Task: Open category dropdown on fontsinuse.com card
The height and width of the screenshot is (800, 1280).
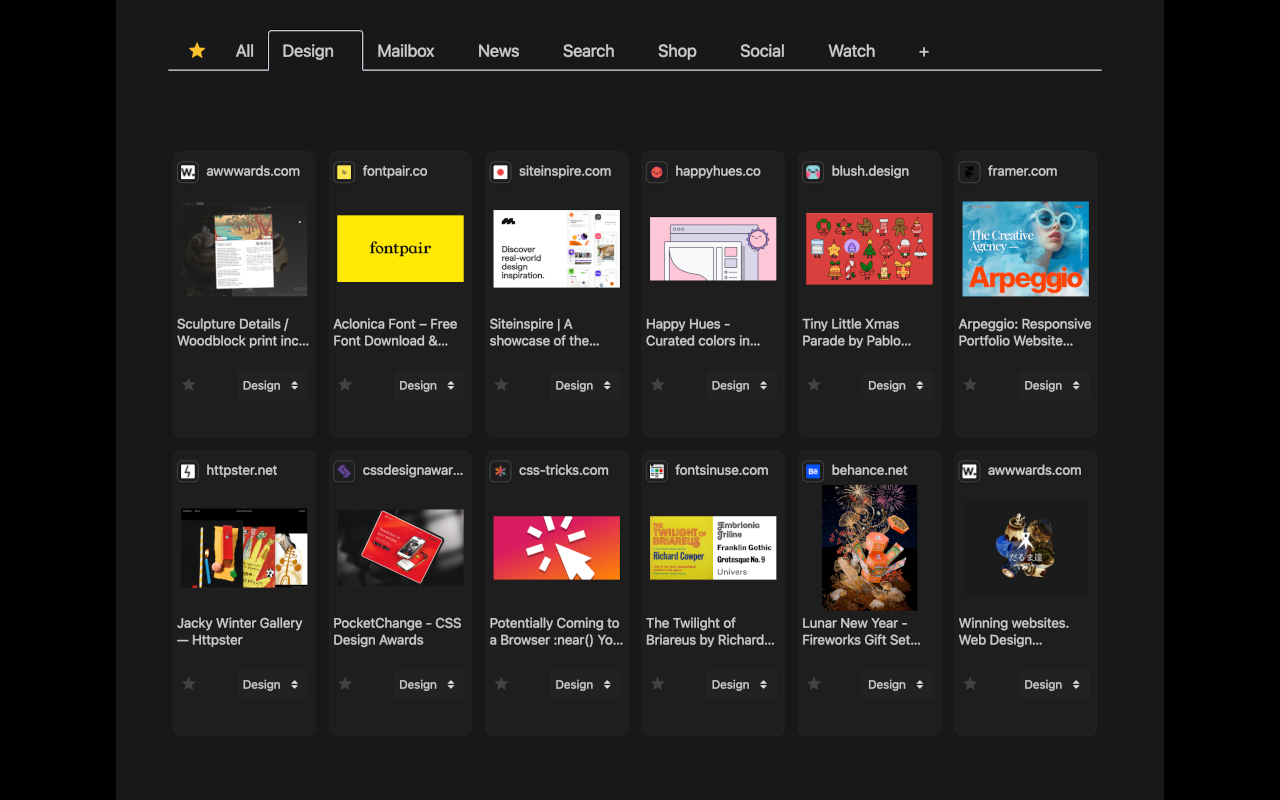Action: [x=741, y=684]
